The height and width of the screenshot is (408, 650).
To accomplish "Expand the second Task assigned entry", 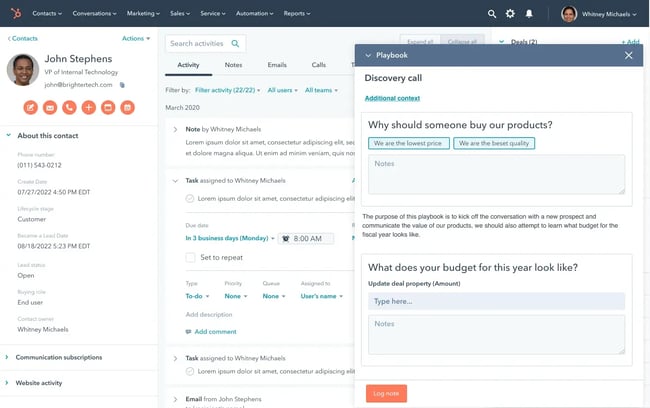I will point(175,358).
